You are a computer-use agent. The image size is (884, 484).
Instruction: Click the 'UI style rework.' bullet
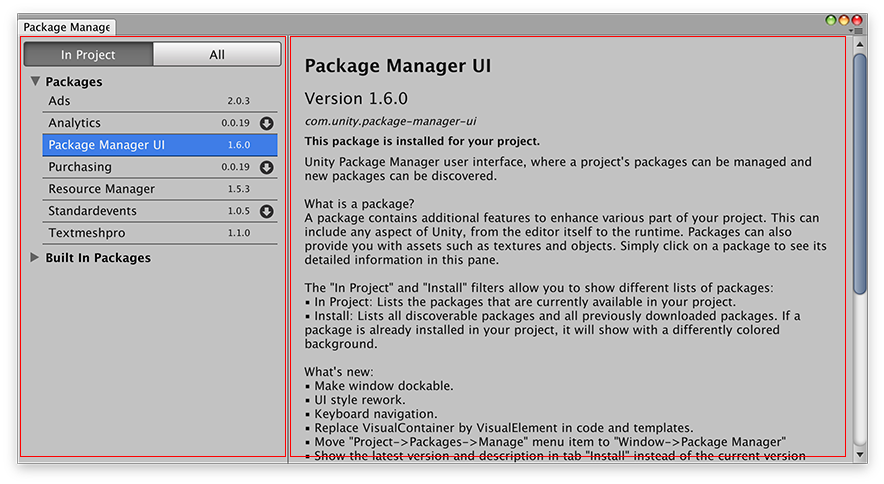355,400
